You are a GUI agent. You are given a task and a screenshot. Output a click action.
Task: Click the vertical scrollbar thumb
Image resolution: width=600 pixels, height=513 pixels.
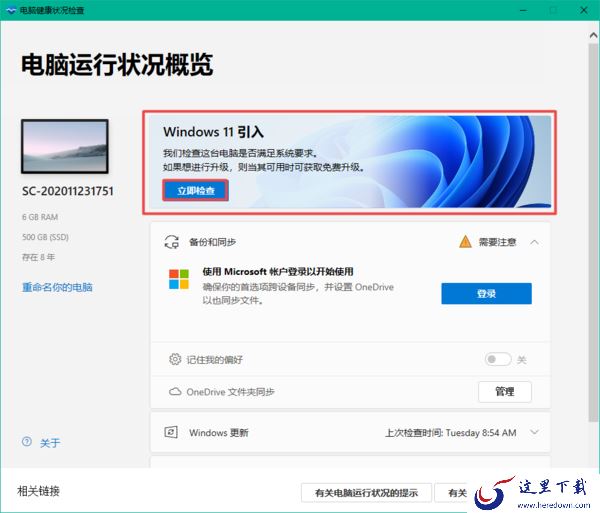click(x=593, y=233)
